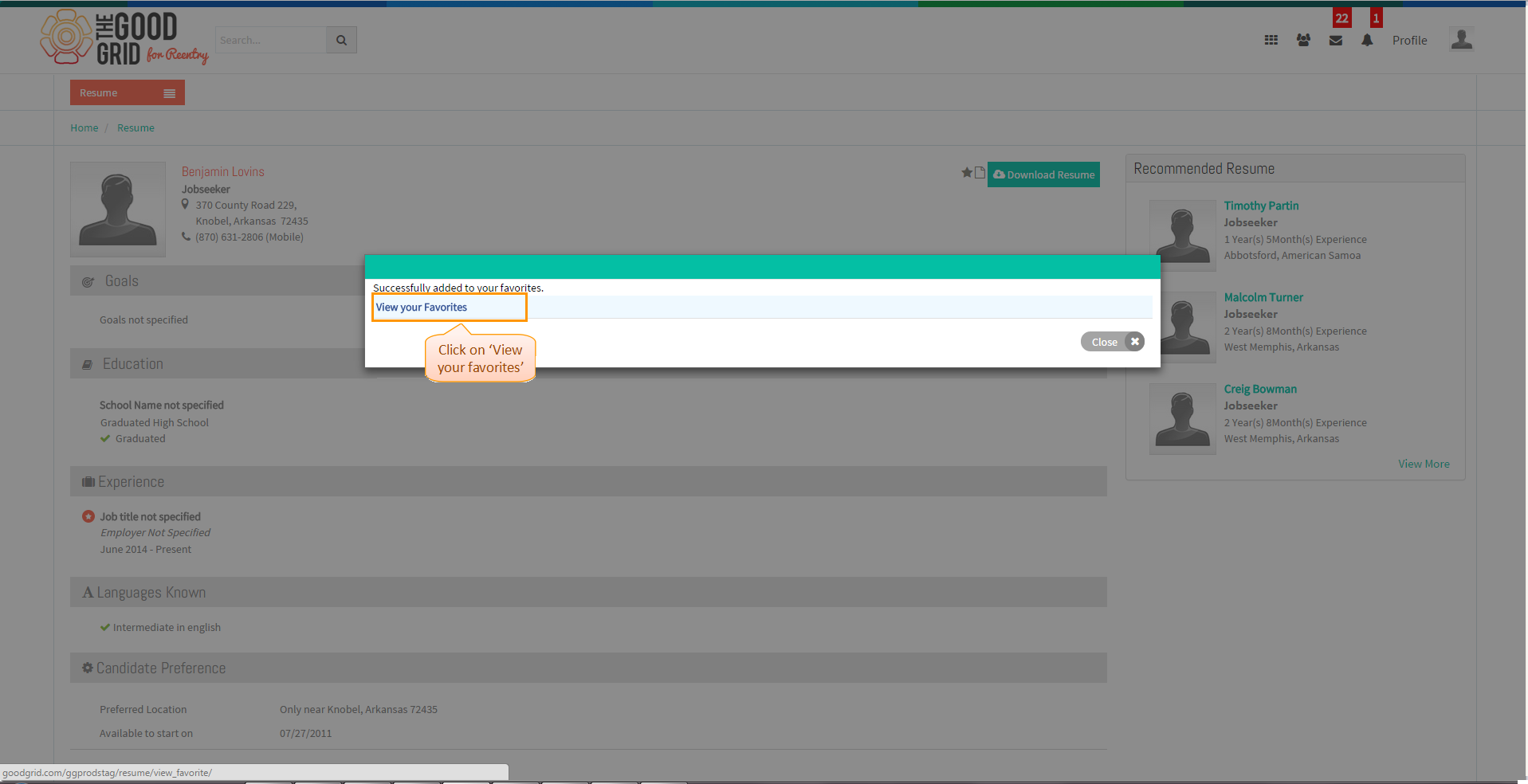Click Creig Bowman's profile thumbnail
The height and width of the screenshot is (784, 1528).
click(1182, 418)
